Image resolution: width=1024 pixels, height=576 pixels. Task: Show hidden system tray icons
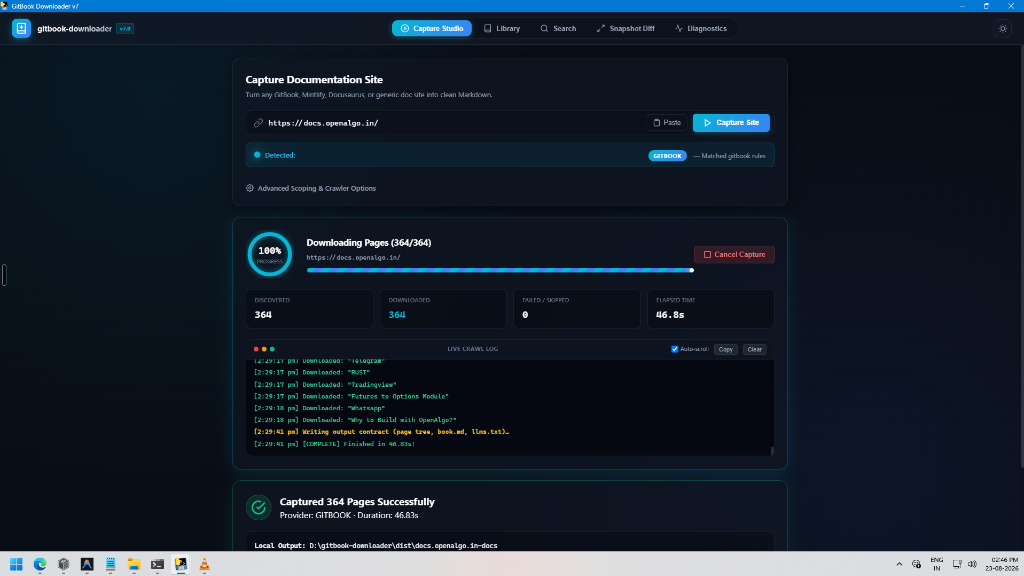tap(899, 564)
